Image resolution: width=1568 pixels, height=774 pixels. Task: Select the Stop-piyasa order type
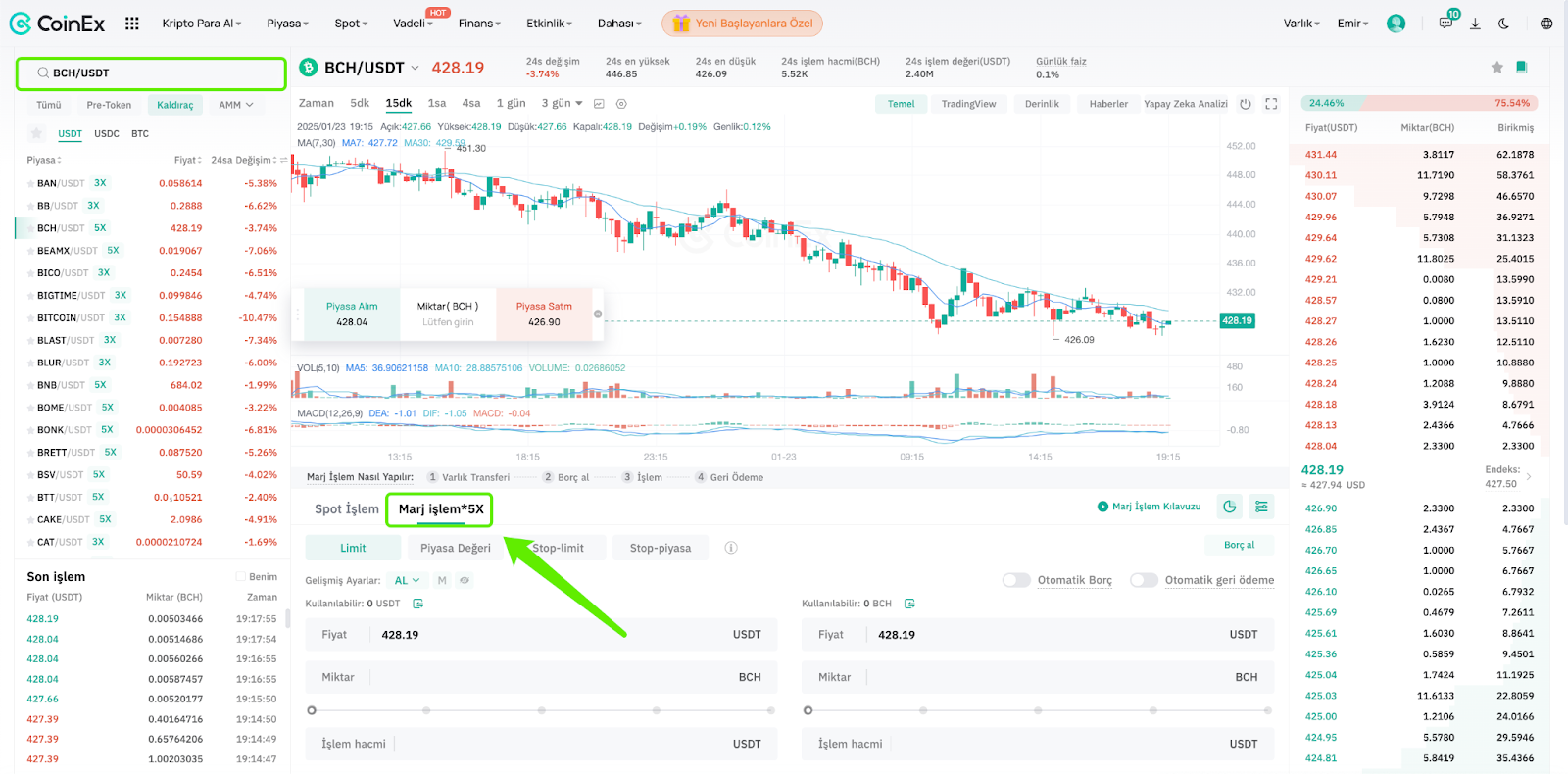(x=660, y=548)
